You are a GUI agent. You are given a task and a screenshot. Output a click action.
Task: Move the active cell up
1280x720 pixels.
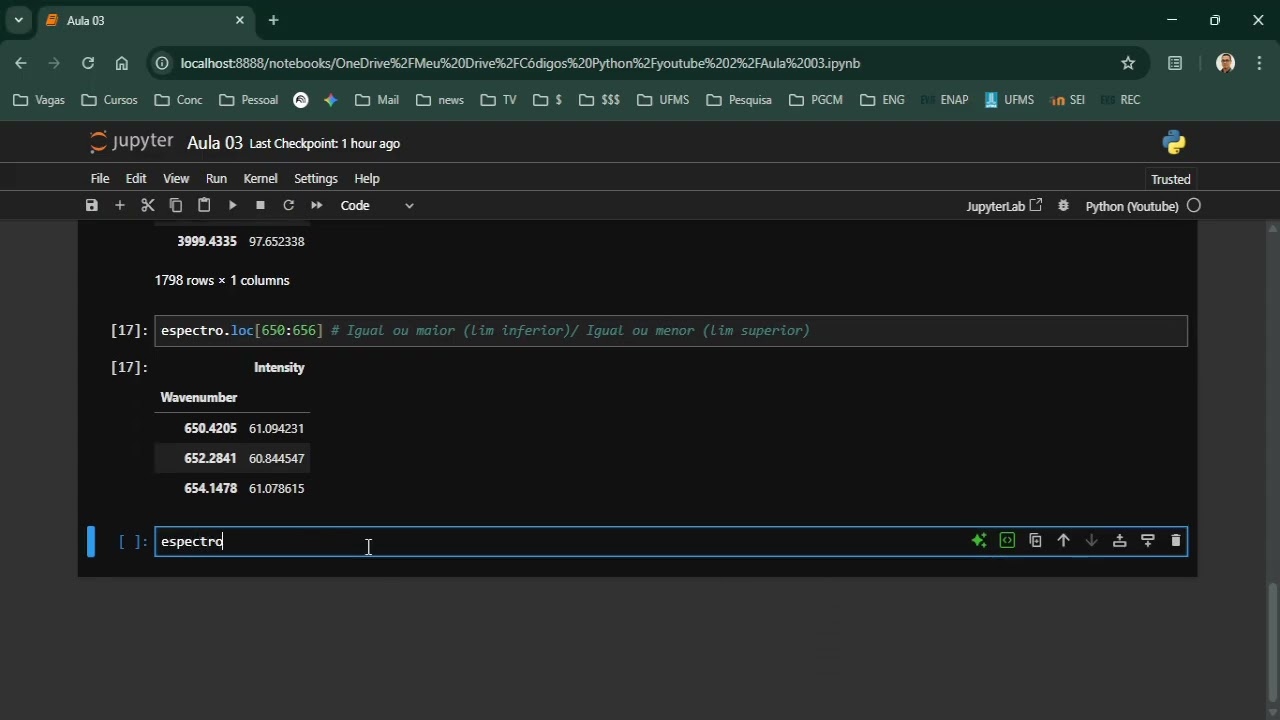[x=1063, y=541]
